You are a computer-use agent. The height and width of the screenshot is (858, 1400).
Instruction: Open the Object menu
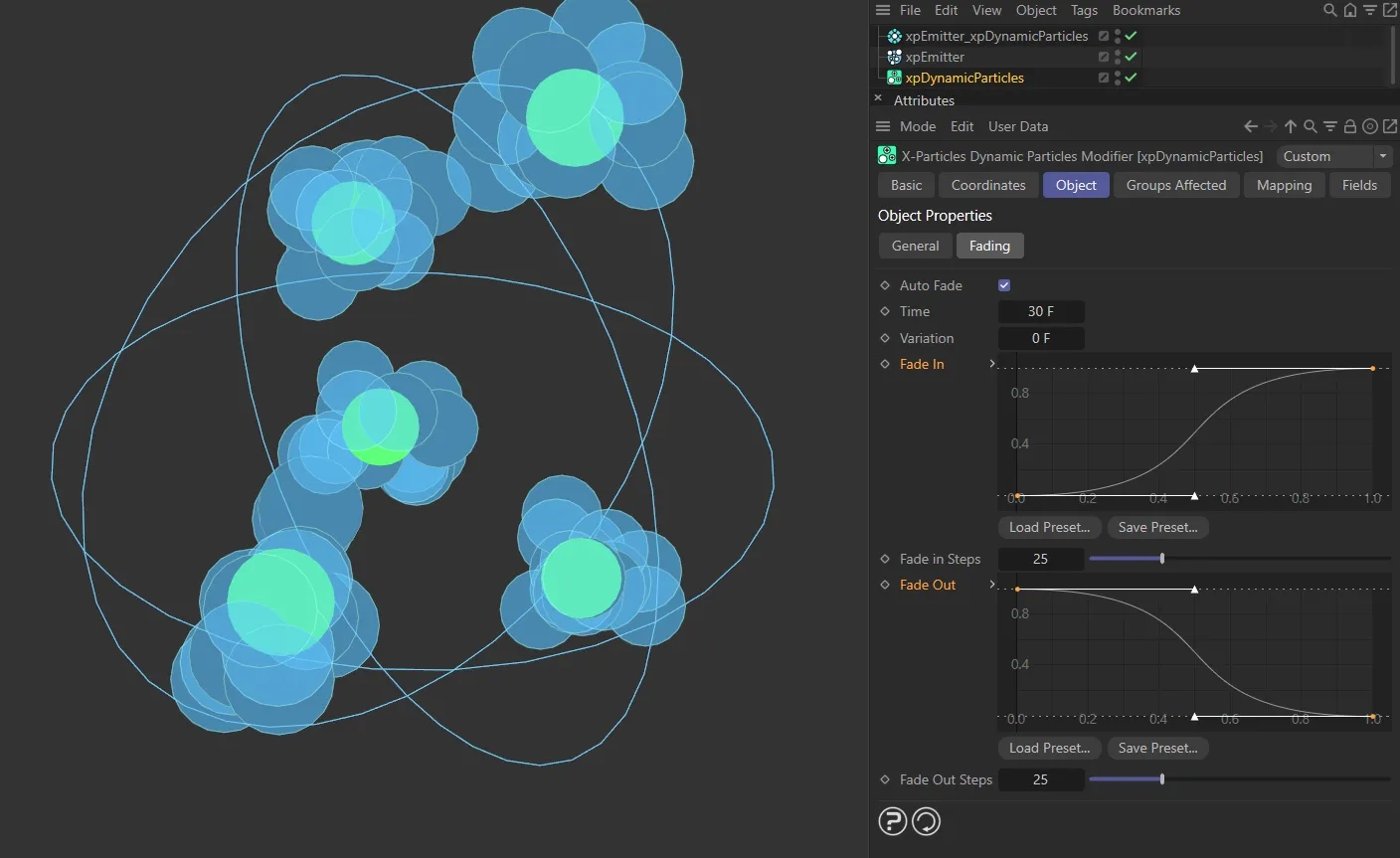click(x=1036, y=10)
